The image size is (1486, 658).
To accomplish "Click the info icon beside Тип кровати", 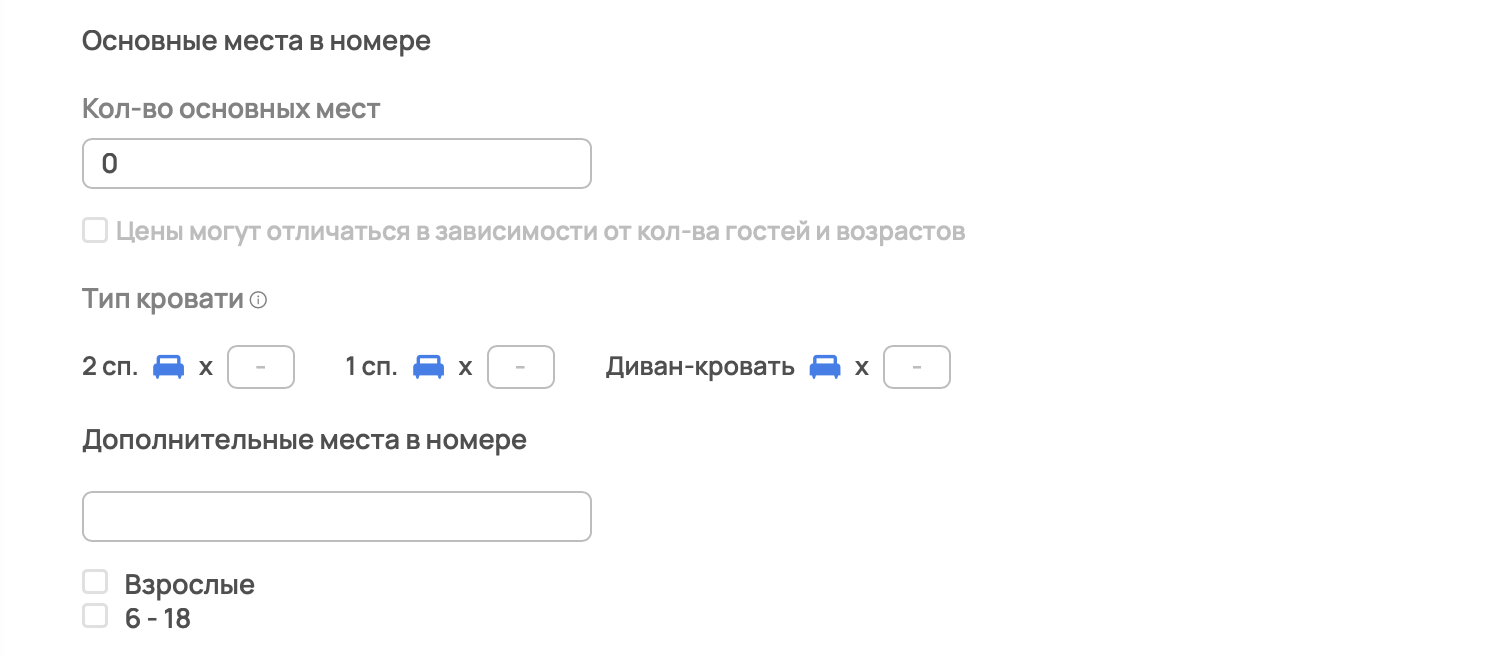I will click(x=258, y=300).
